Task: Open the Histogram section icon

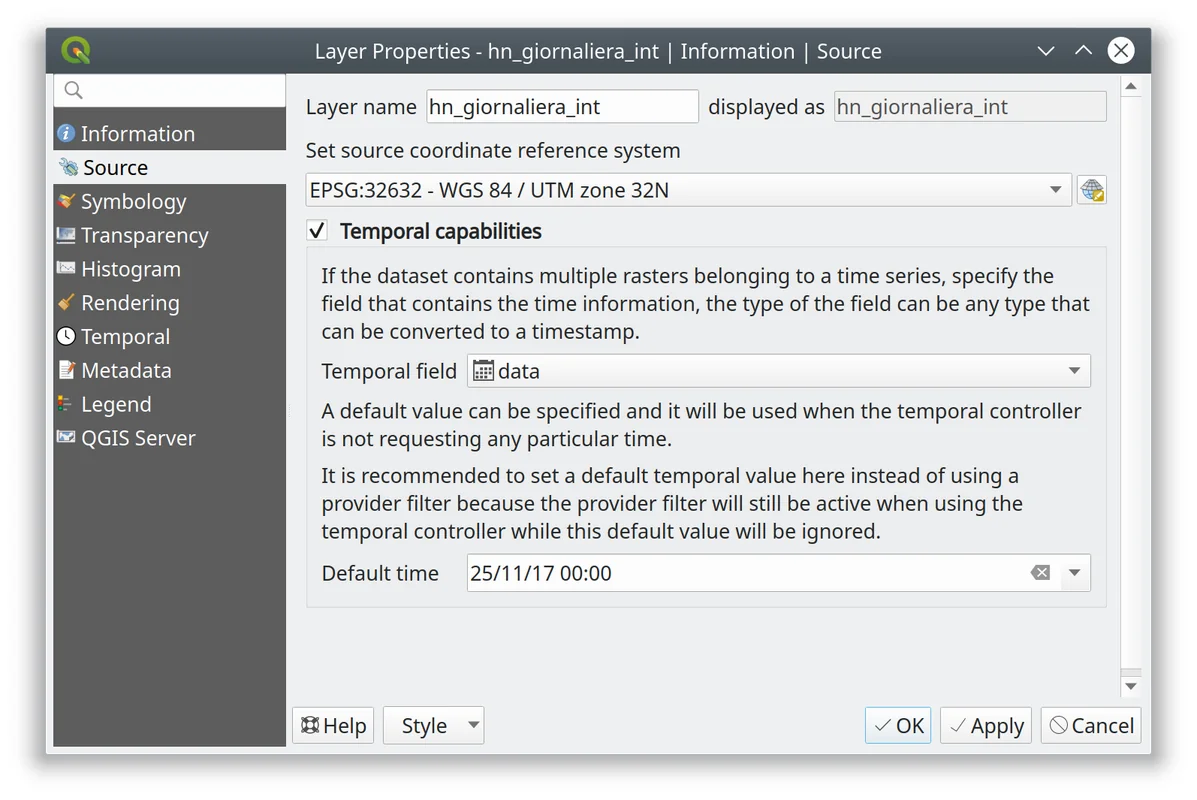Action: 66,269
